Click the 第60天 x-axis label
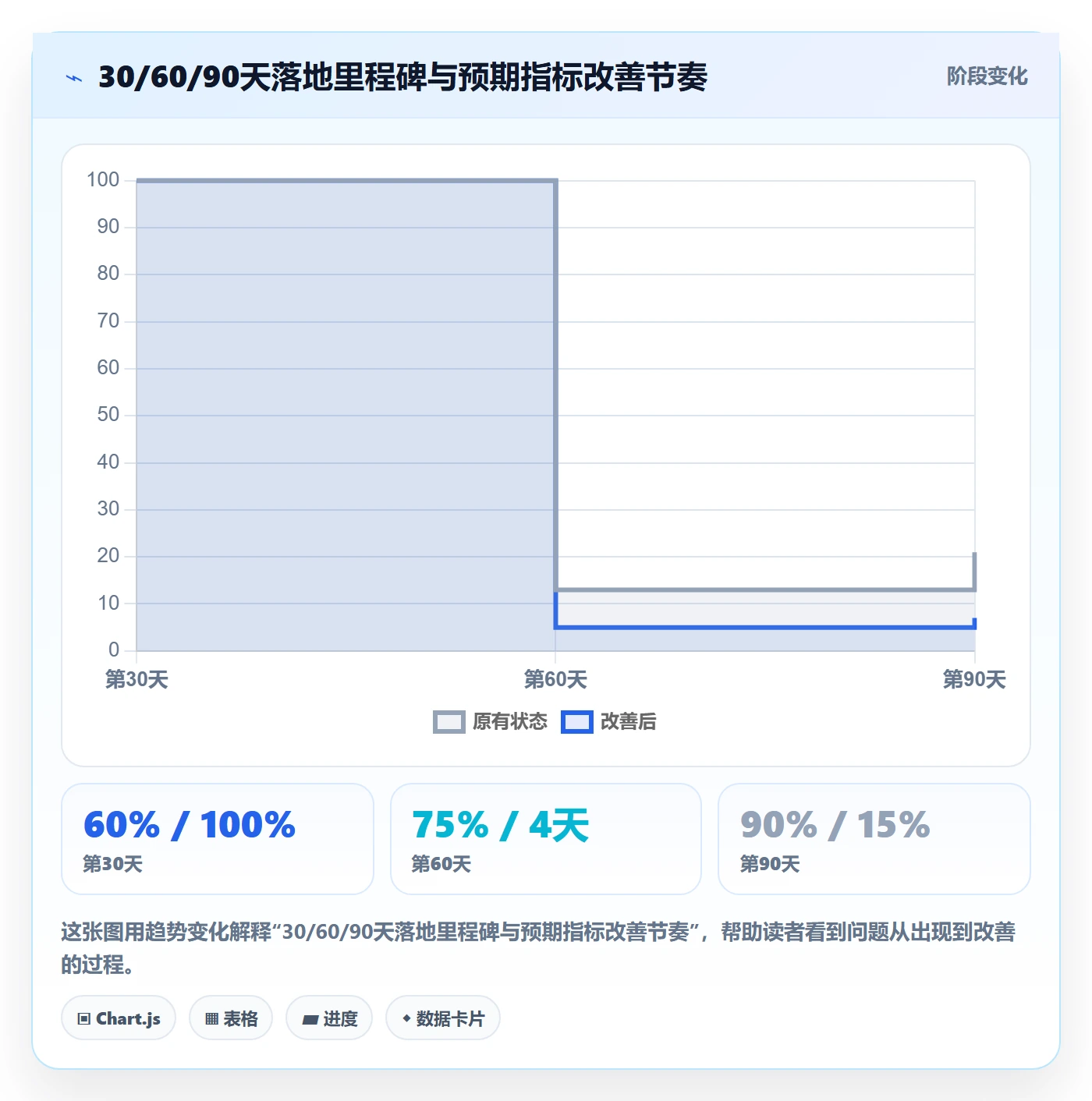Viewport: 1092px width, 1101px height. pyautogui.click(x=555, y=679)
